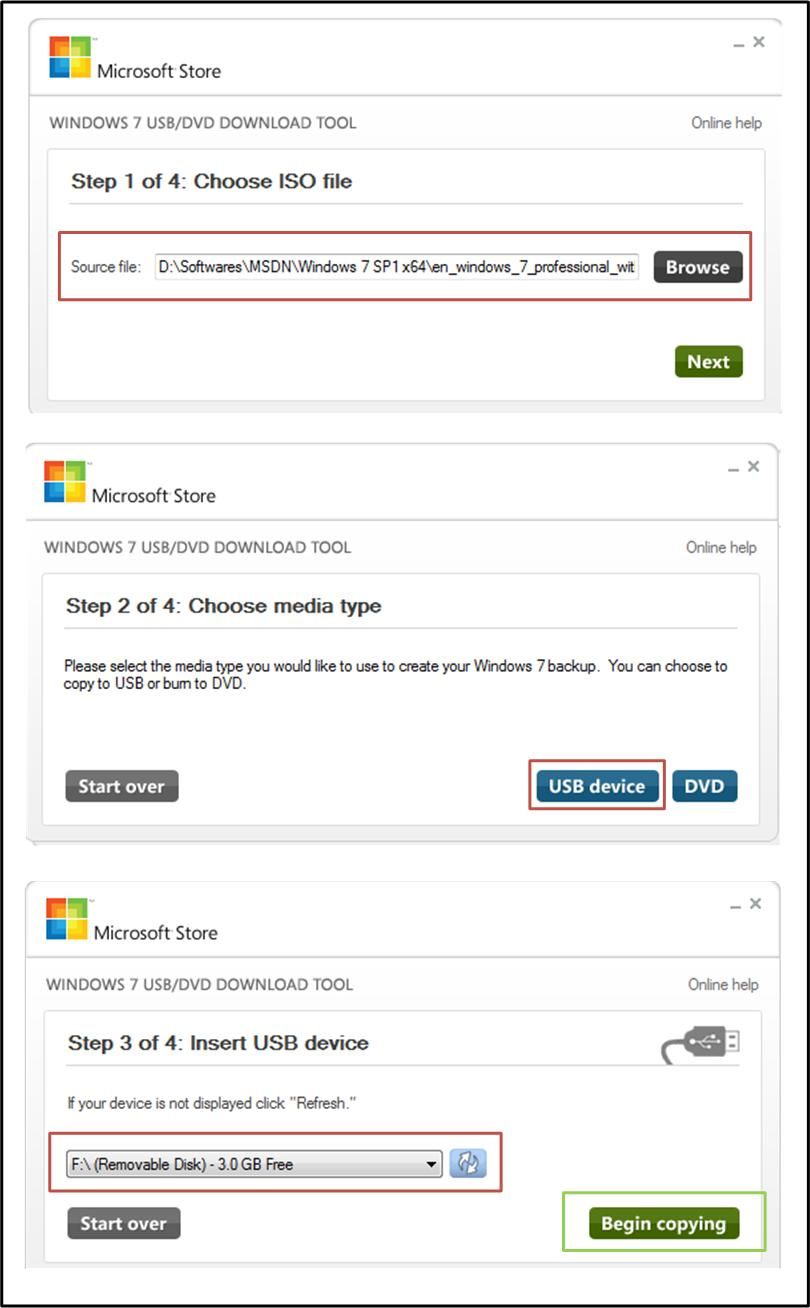The image size is (810, 1308).
Task: Click the 'Step 2 of 4: Choose media type' heading
Action: click(x=223, y=605)
